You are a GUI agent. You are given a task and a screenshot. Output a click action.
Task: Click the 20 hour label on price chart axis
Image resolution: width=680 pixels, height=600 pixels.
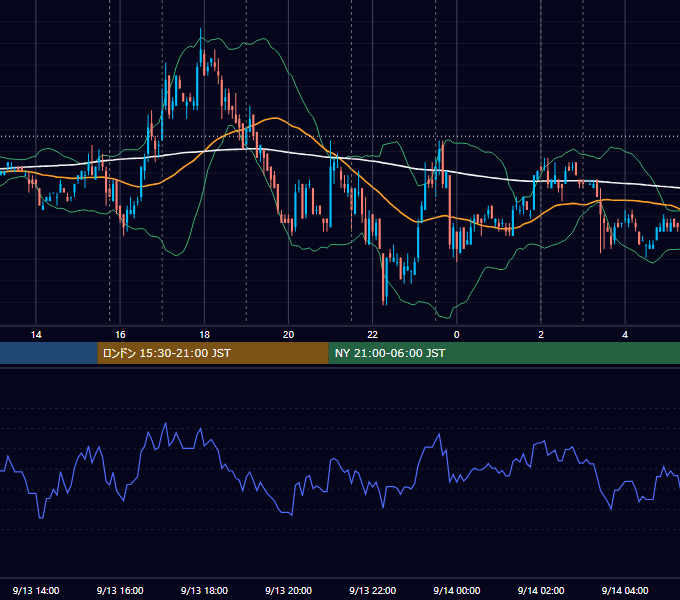pos(288,335)
